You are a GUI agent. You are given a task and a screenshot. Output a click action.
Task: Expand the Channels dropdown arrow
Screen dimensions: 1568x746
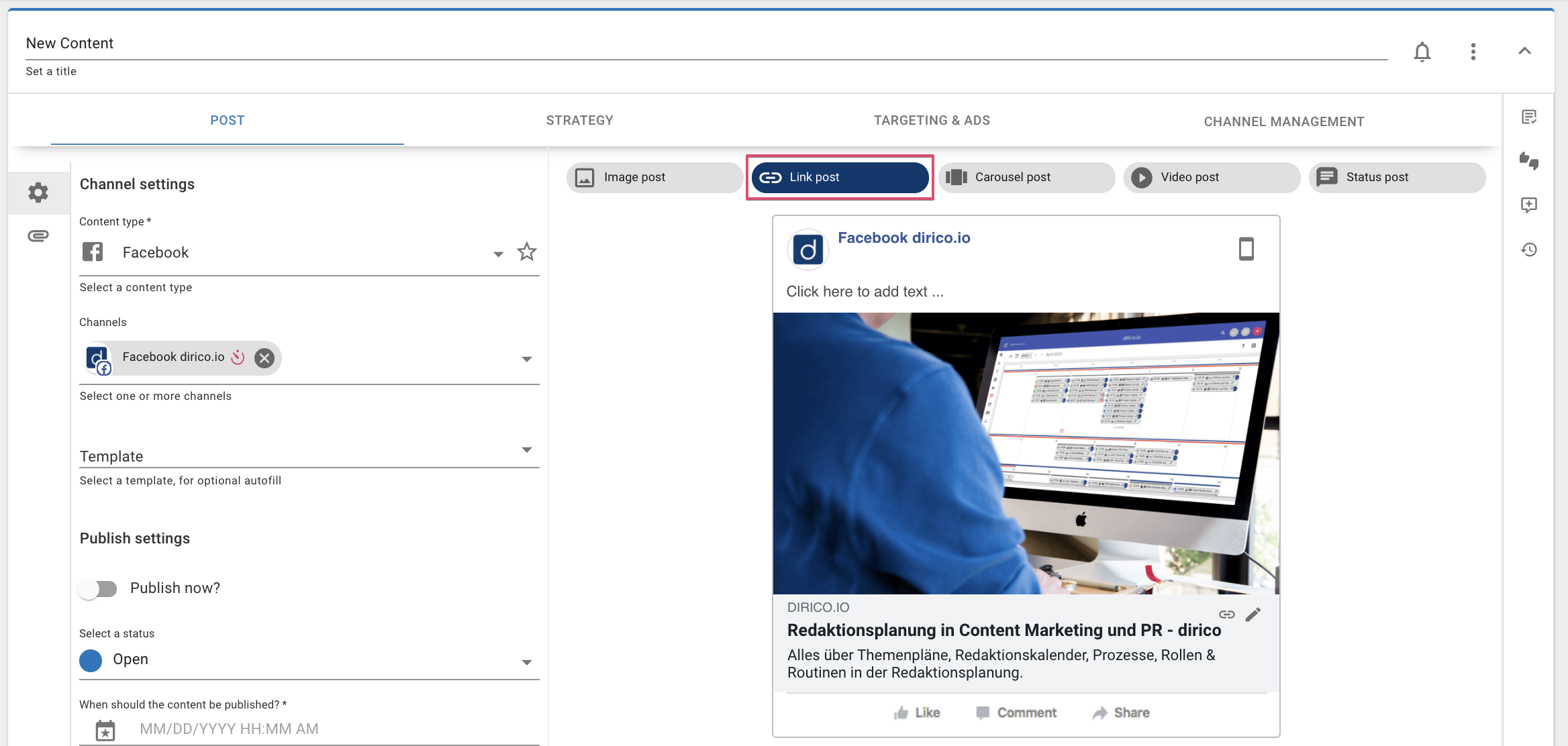527,359
